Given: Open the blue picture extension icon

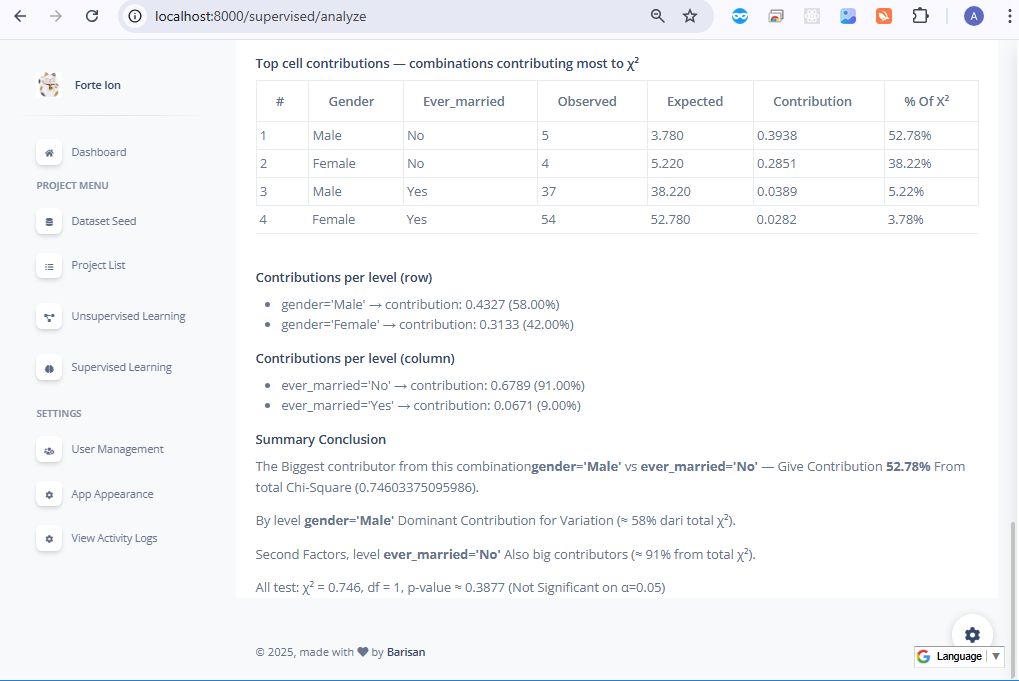Looking at the screenshot, I should click(847, 16).
